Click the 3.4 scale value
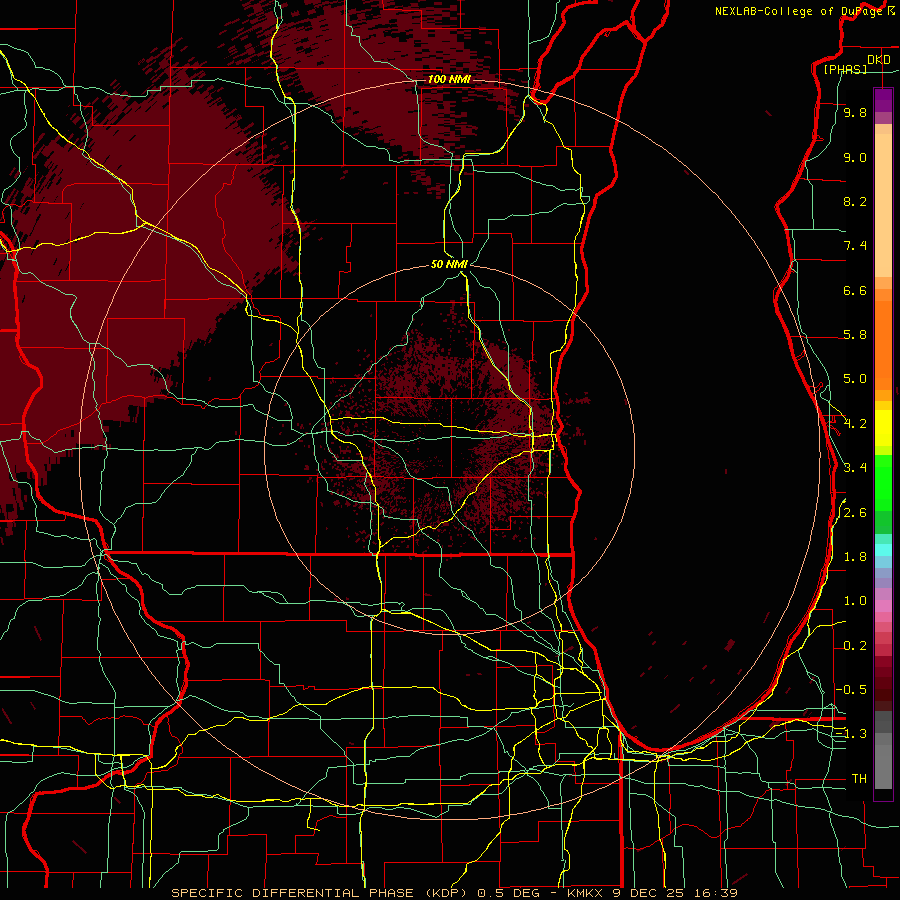The image size is (900, 900). click(x=855, y=468)
